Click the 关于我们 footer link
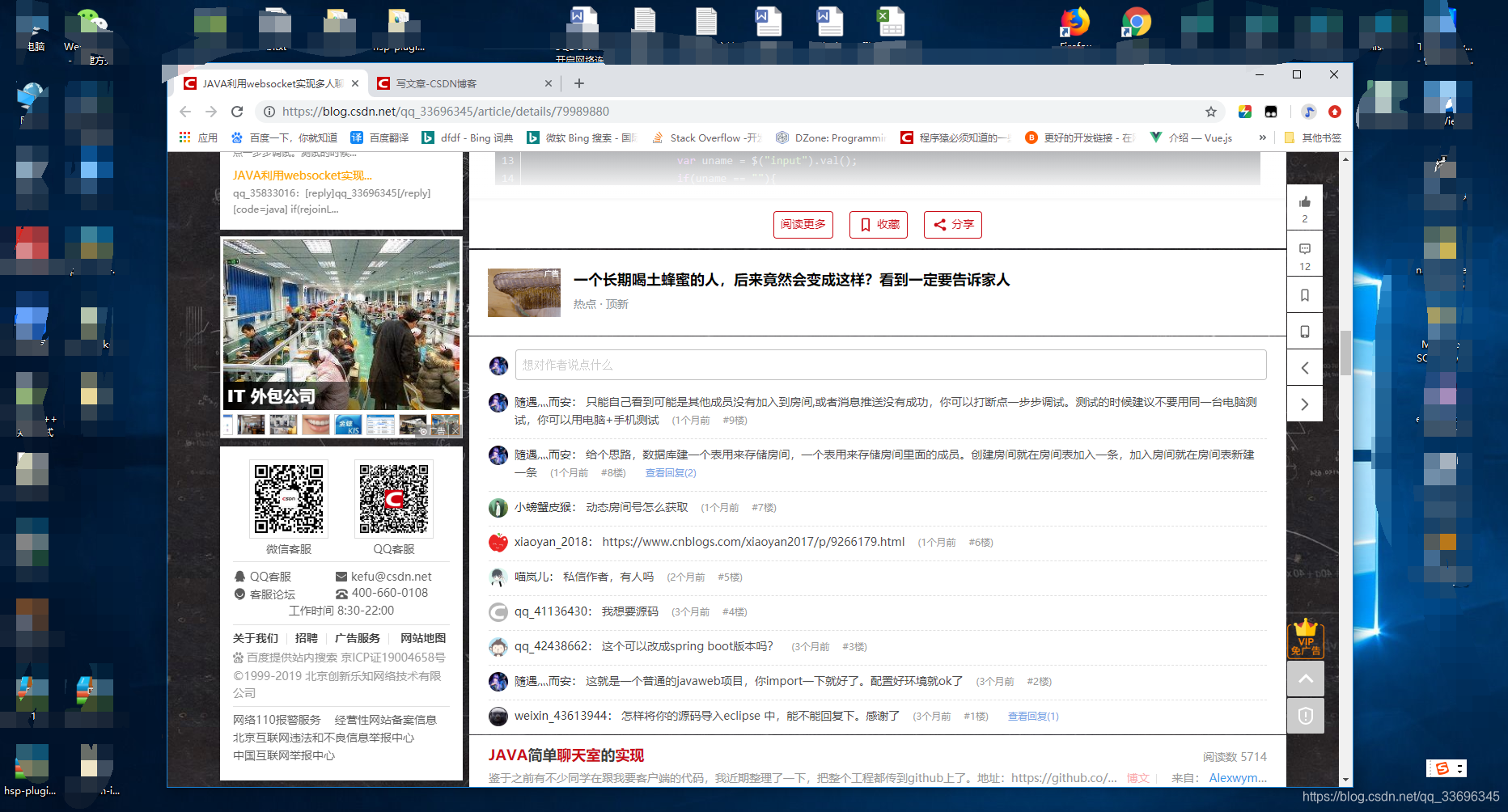 click(x=256, y=638)
